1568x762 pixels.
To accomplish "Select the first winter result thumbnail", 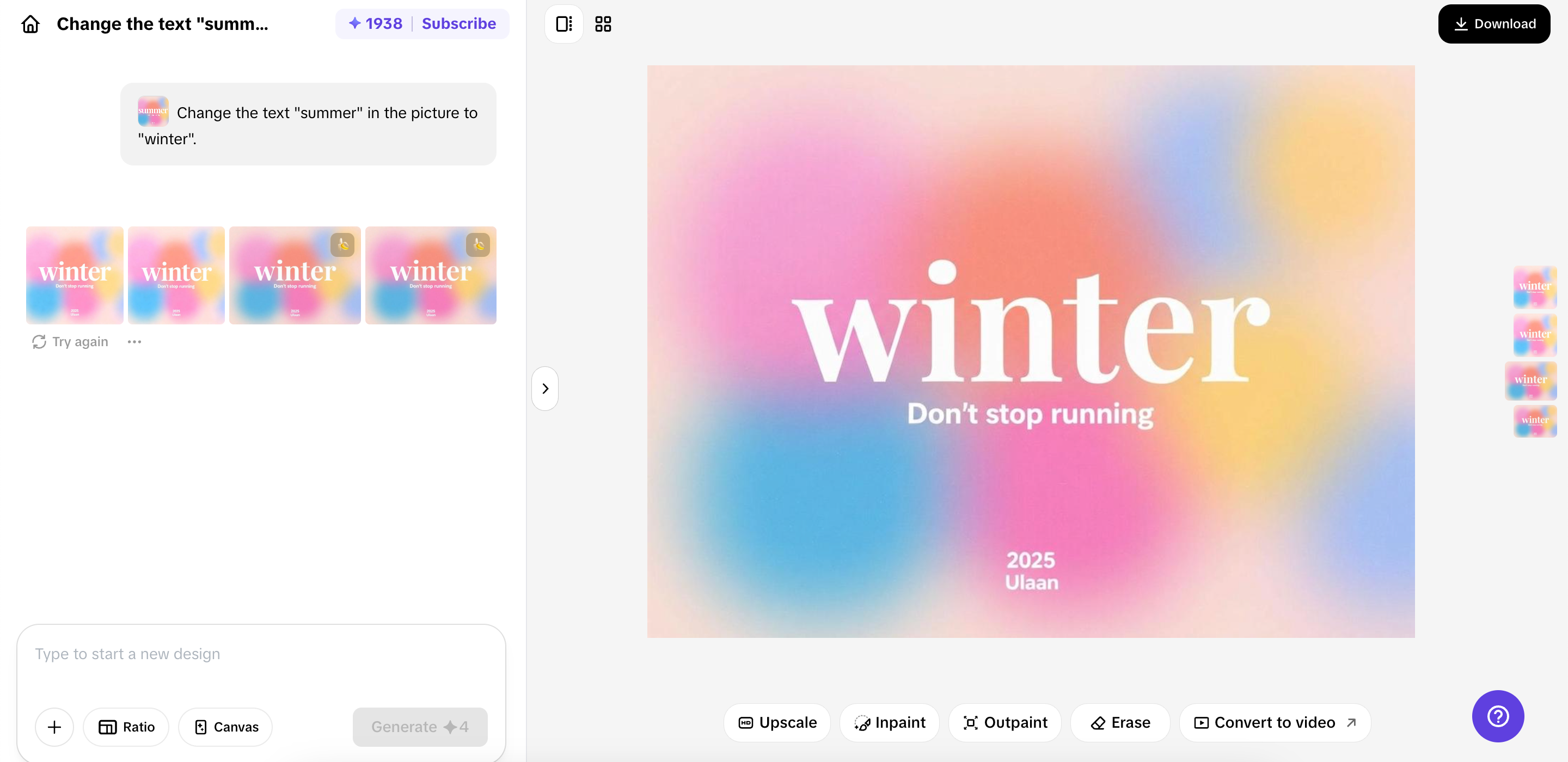I will click(74, 275).
